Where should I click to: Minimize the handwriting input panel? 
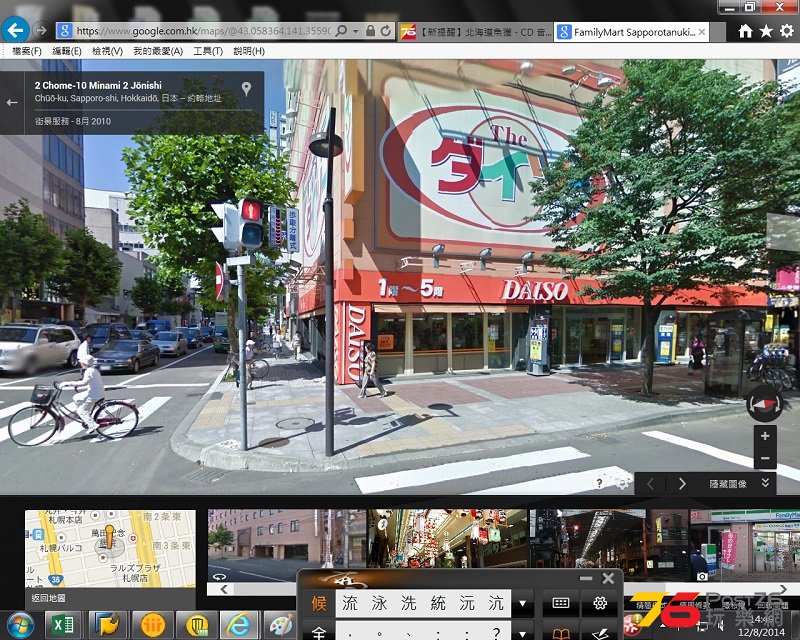(x=586, y=578)
